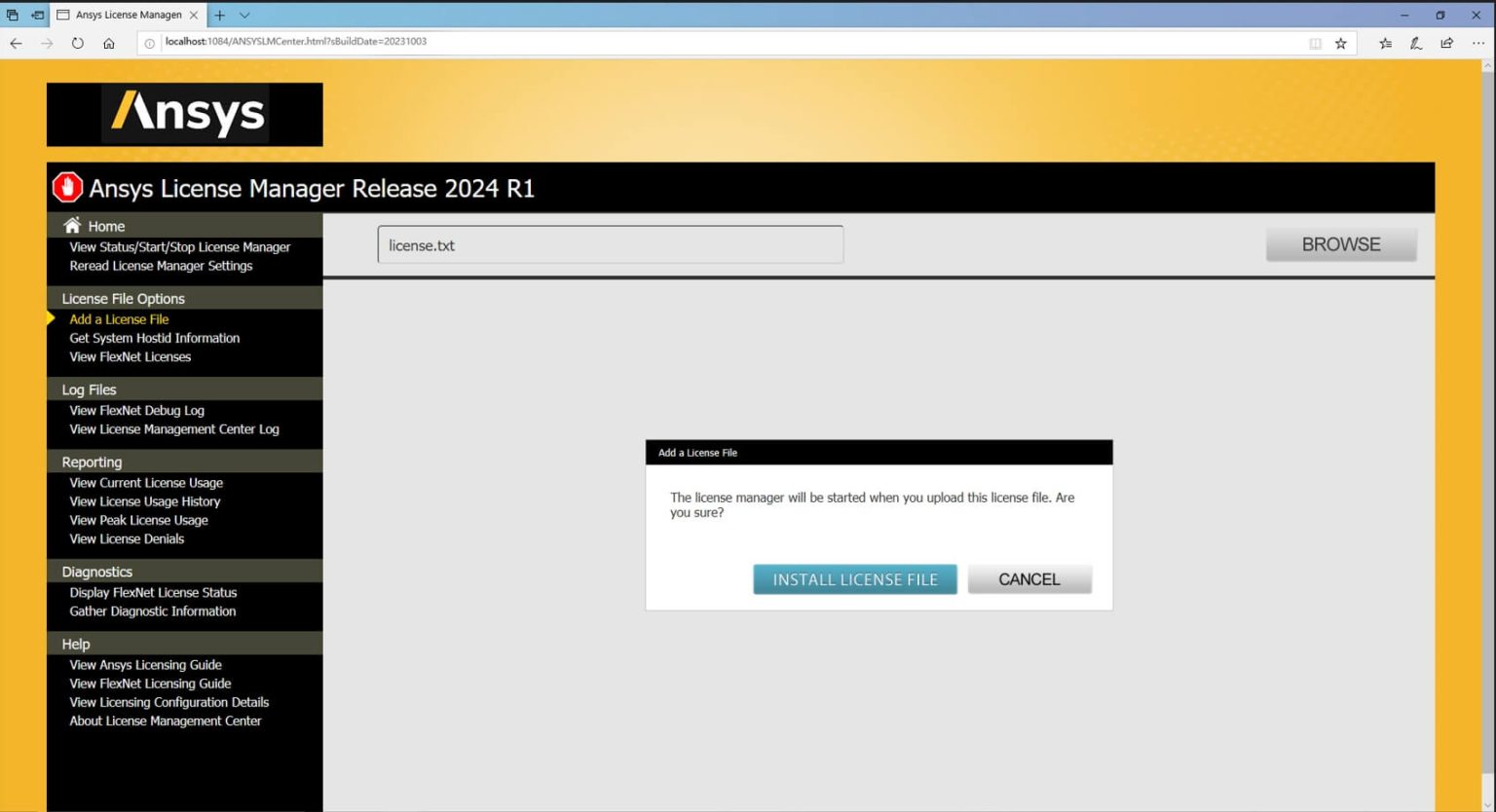The width and height of the screenshot is (1496, 812).
Task: Click License File Options section header
Action: pyautogui.click(x=185, y=298)
